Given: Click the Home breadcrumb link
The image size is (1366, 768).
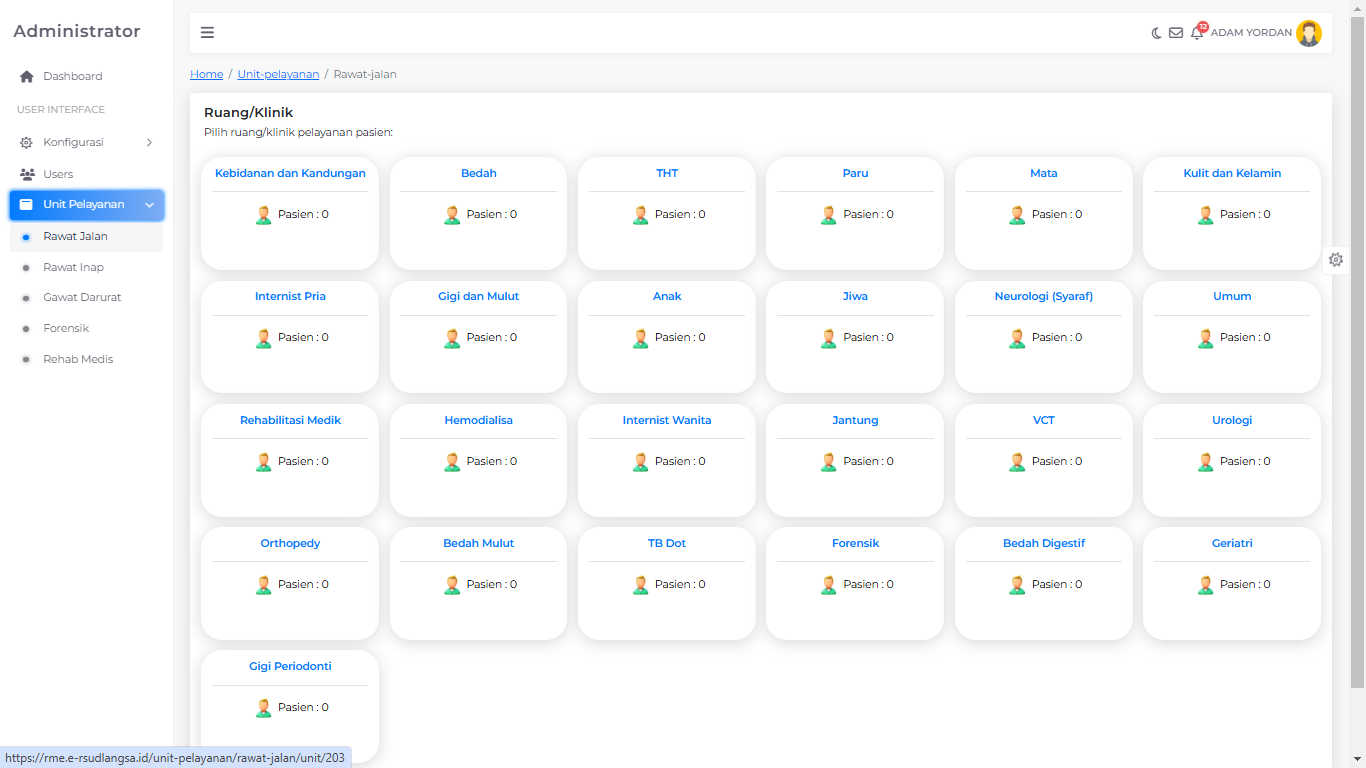Looking at the screenshot, I should point(207,74).
